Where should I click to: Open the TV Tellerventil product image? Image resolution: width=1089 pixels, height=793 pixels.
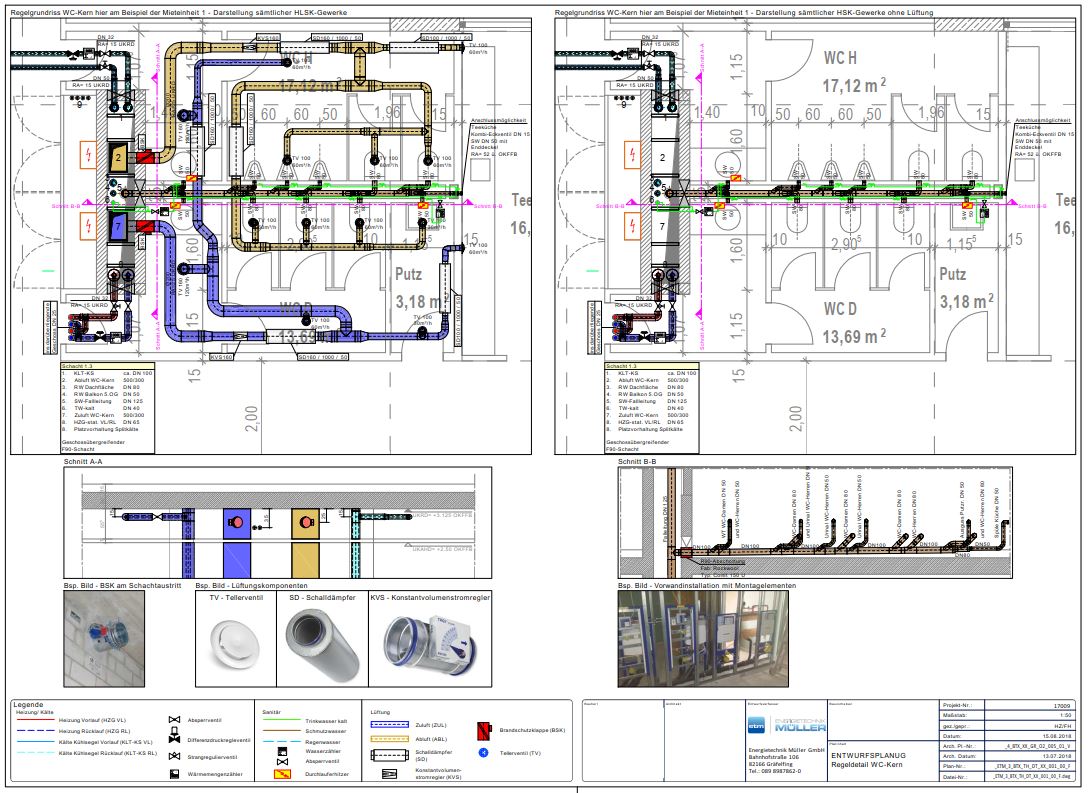[x=233, y=641]
